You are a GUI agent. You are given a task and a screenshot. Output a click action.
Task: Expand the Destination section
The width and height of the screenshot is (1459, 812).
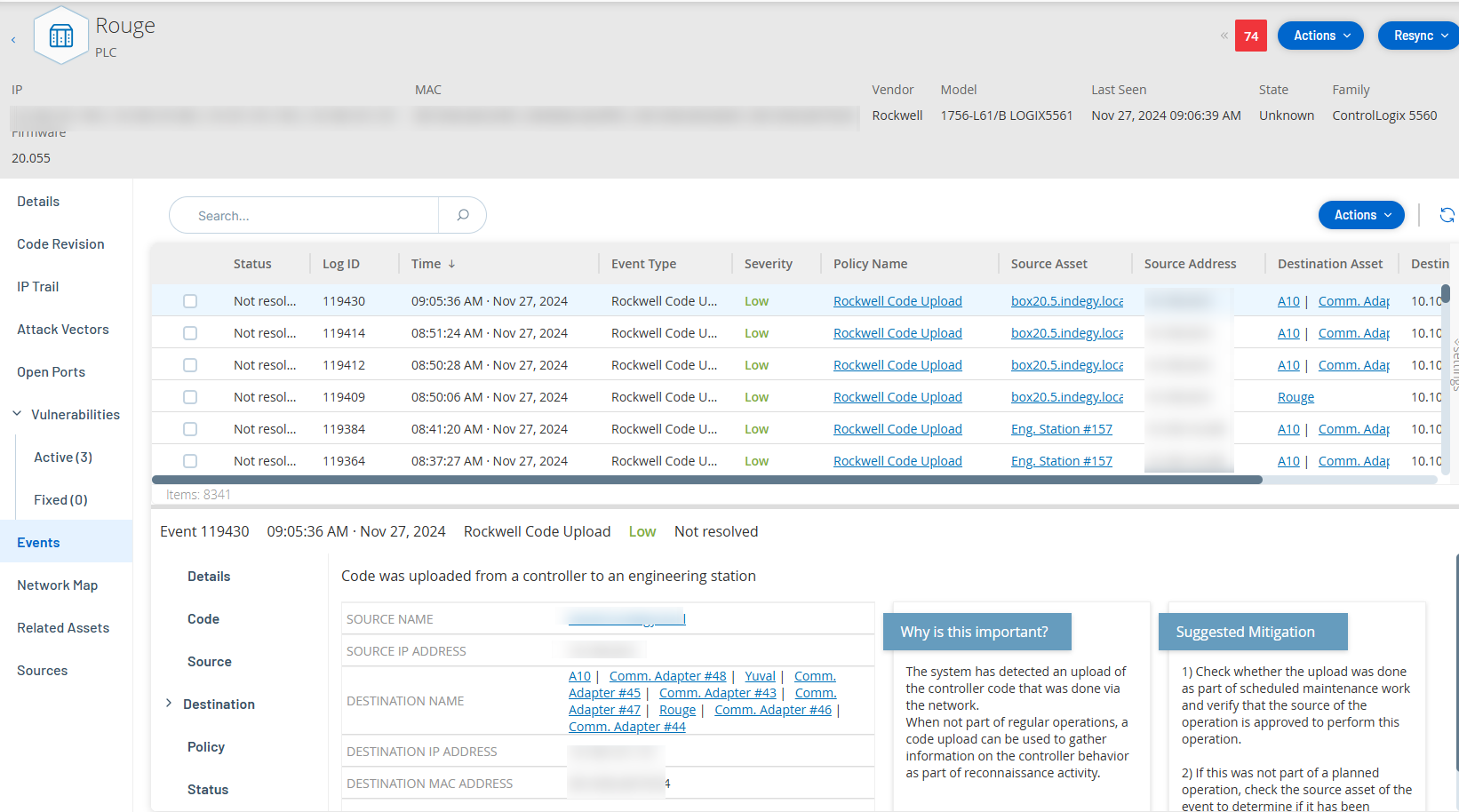pos(169,704)
